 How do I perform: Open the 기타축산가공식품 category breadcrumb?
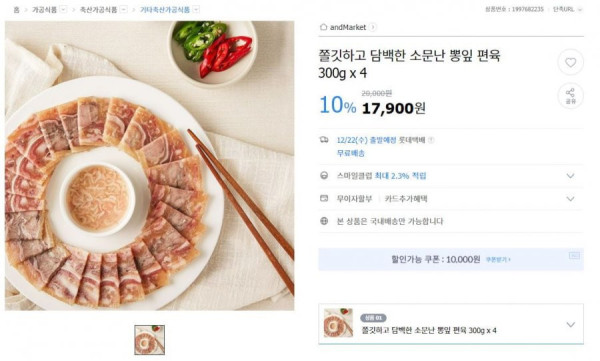coord(165,10)
